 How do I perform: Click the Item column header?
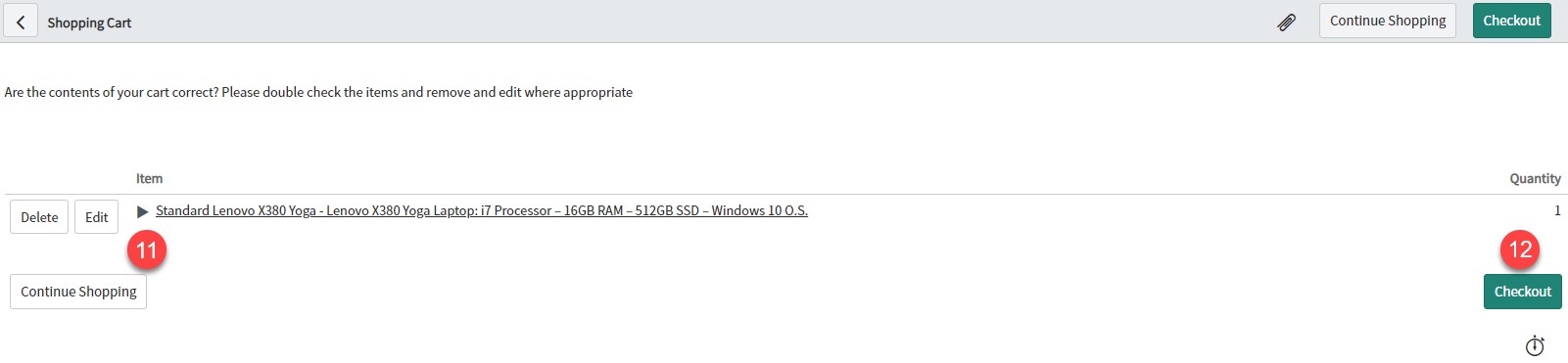(x=149, y=178)
